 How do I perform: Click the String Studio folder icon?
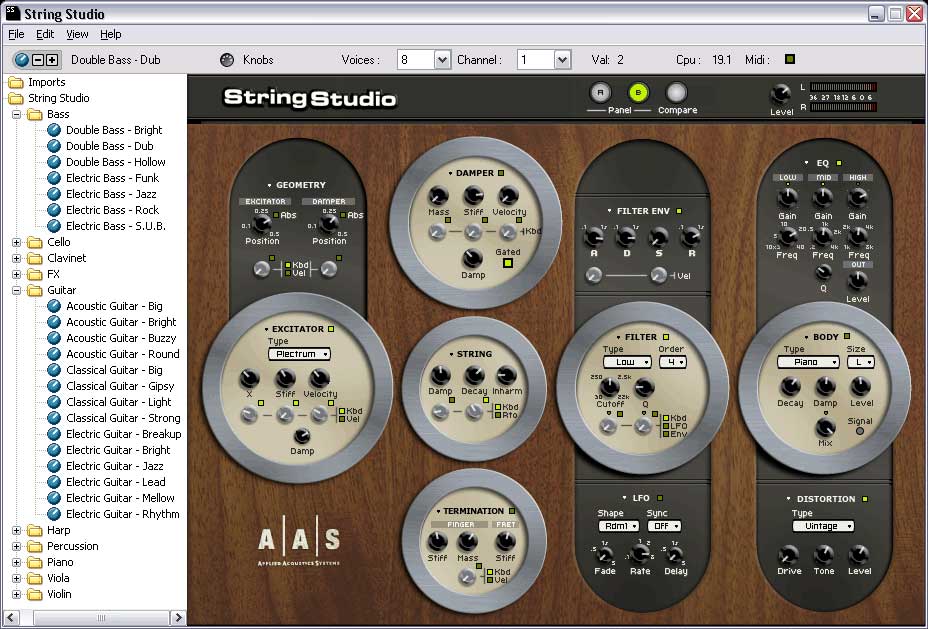click(16, 98)
